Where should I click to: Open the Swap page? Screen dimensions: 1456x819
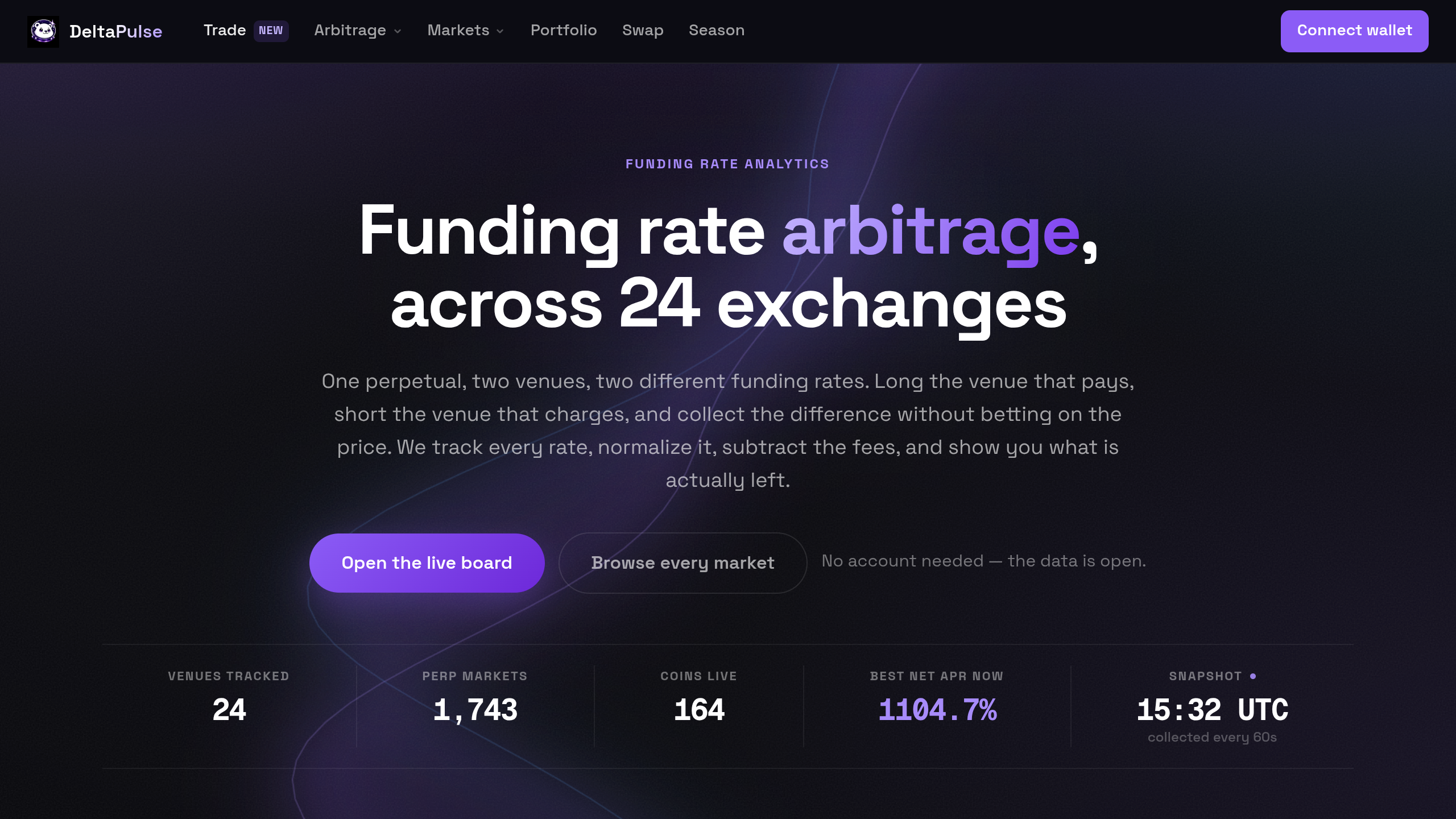pyautogui.click(x=643, y=30)
